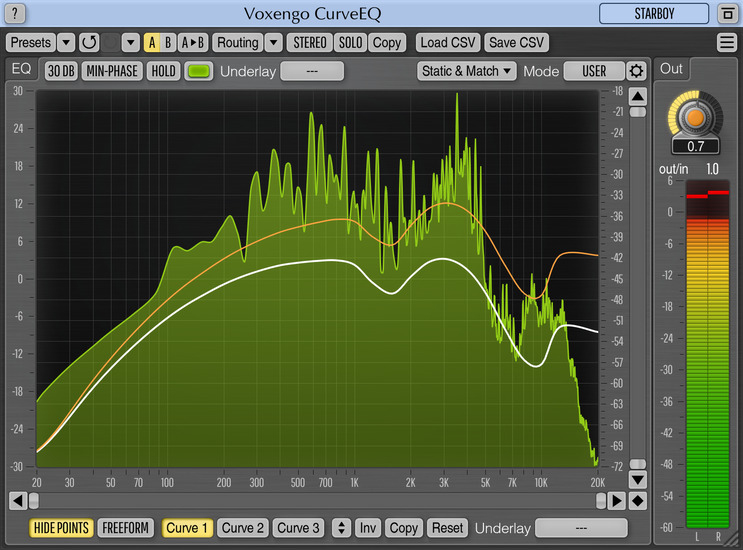Image resolution: width=743 pixels, height=550 pixels.
Task: Click the undo arrow icon
Action: (89, 43)
